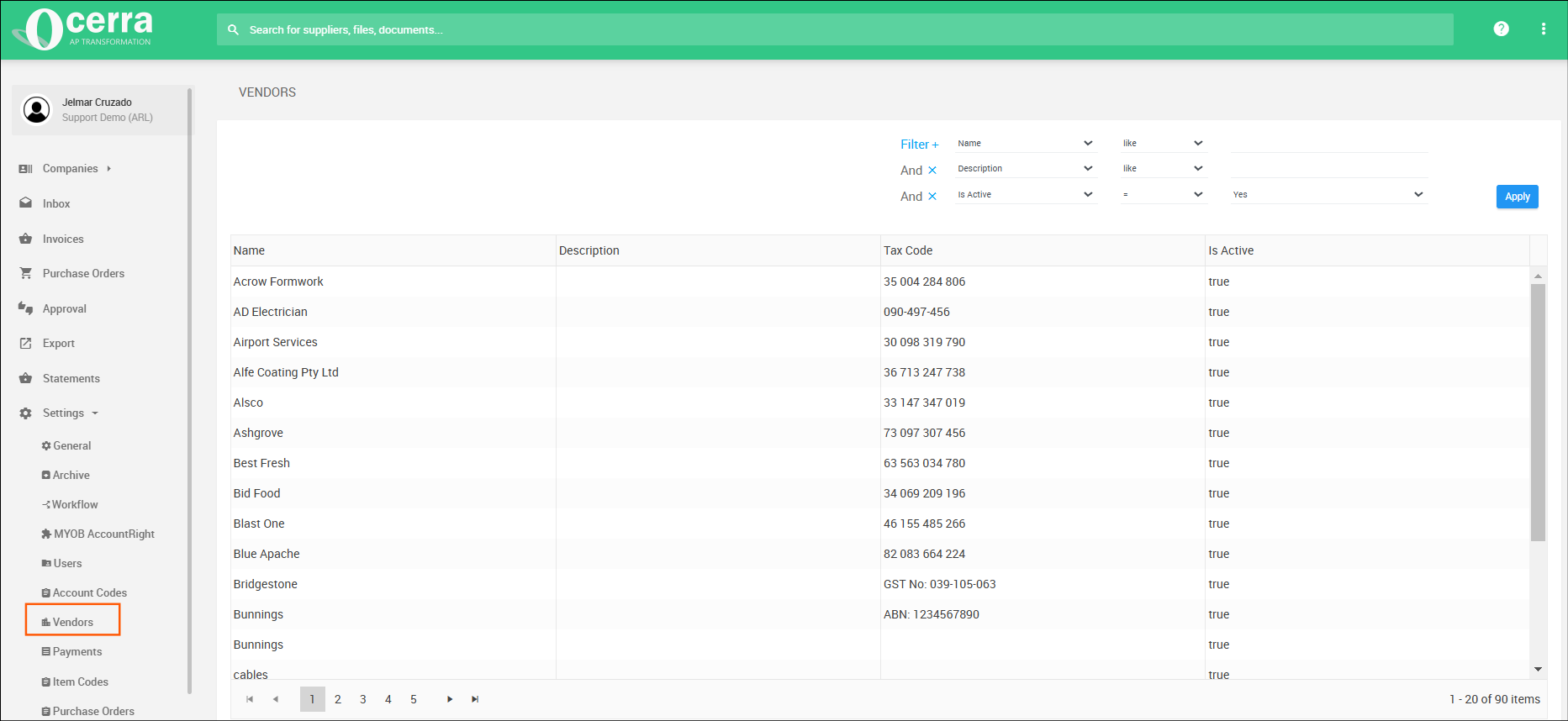The image size is (1568, 721).
Task: Open first row 'like' operator dropdown
Action: coord(1164,144)
